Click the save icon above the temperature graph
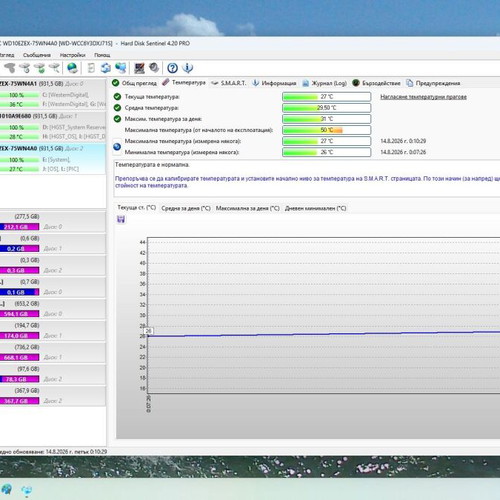The image size is (500, 500). tap(121, 219)
